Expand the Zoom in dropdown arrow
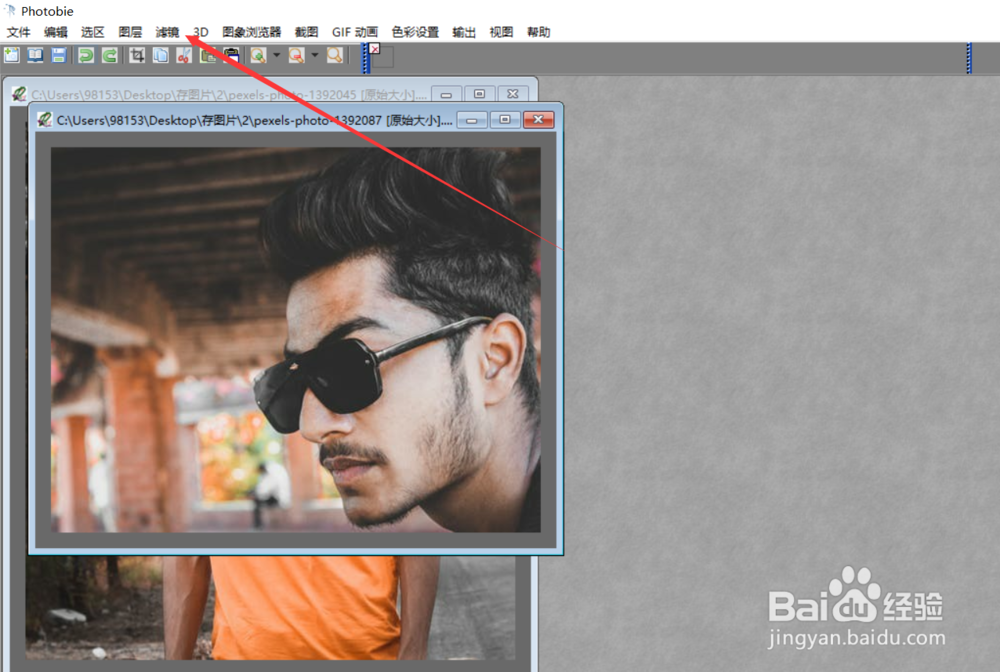This screenshot has width=1000, height=672. tap(277, 55)
